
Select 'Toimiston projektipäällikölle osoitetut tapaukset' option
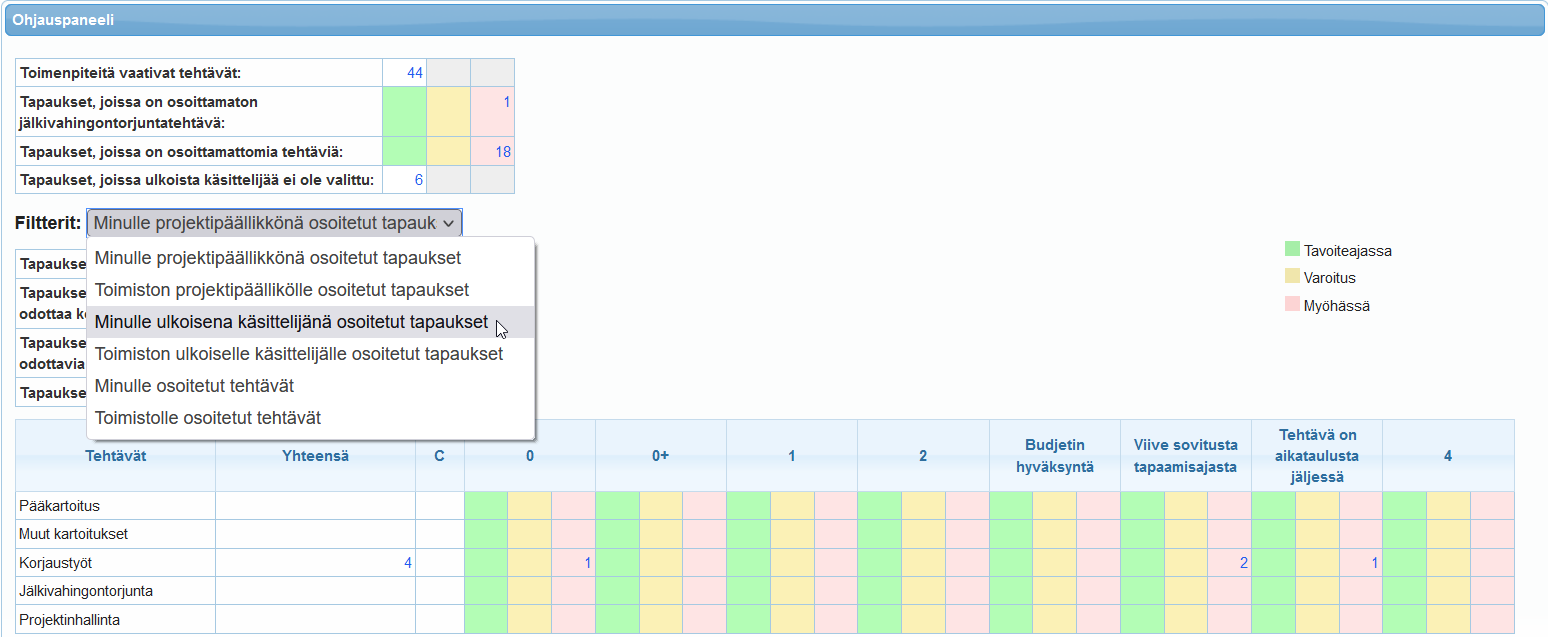282,290
